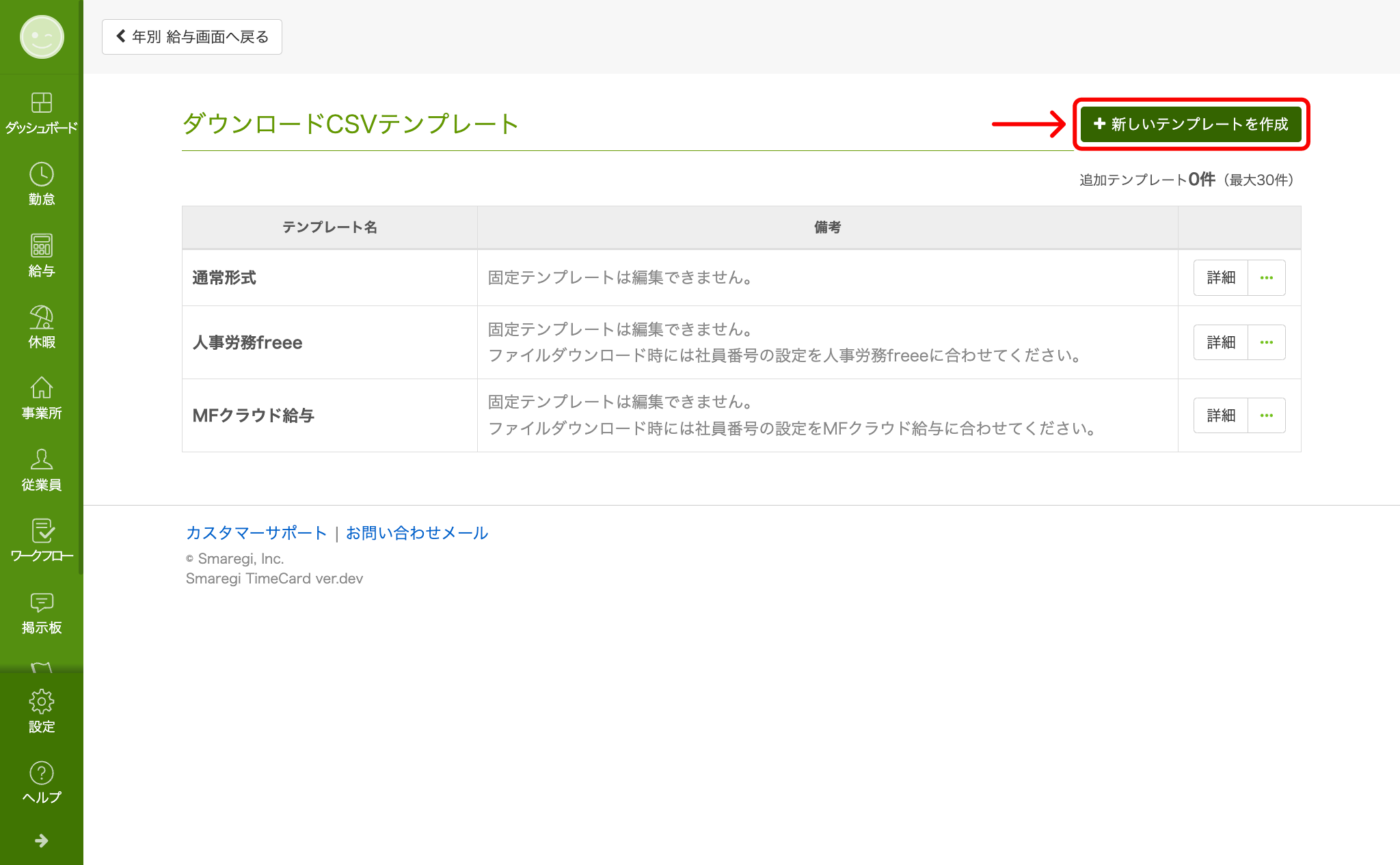1400x865 pixels.
Task: Open 詳細 for 人事労務freee row
Action: tap(1221, 342)
